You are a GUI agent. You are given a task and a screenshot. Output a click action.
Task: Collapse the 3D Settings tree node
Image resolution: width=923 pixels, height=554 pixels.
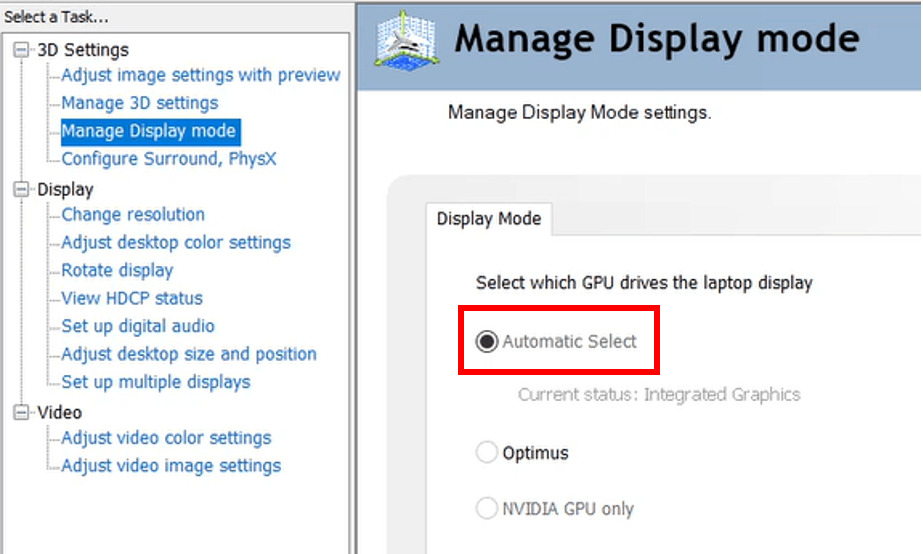coord(22,50)
